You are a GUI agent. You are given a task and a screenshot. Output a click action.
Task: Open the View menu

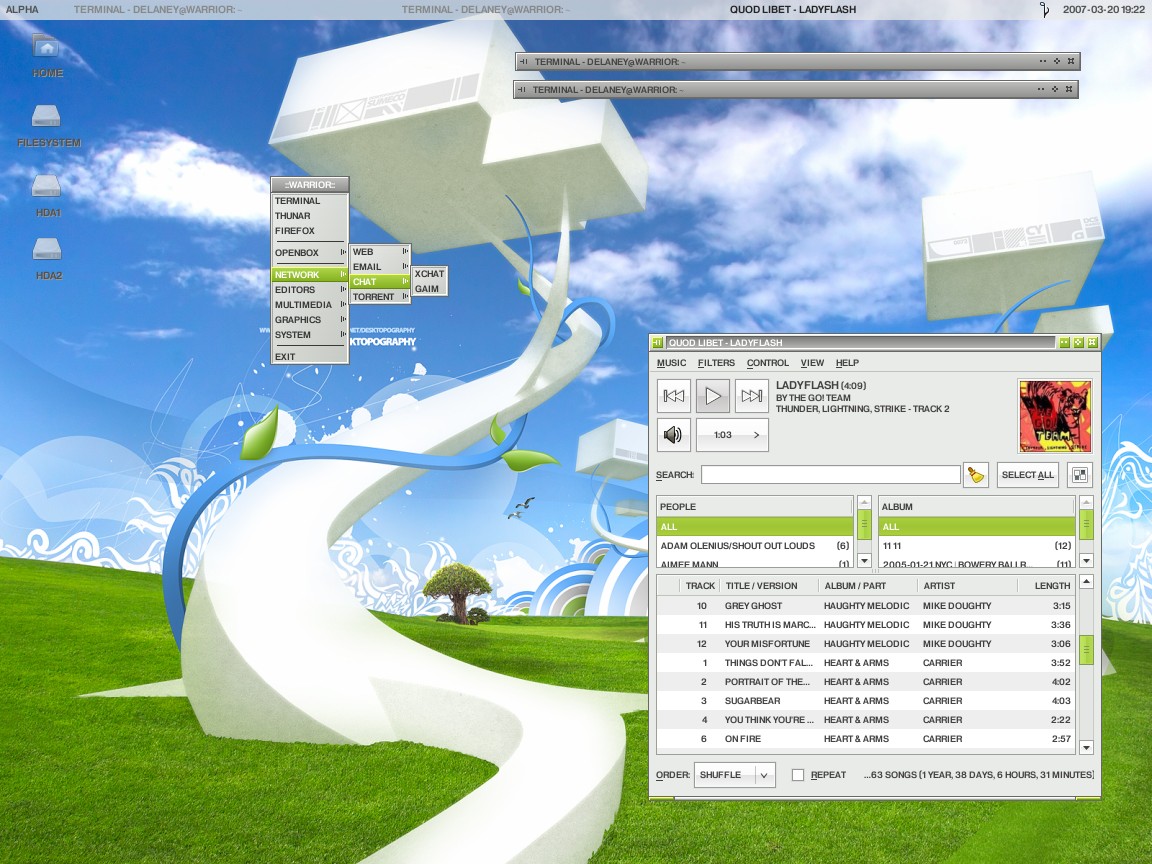tap(812, 363)
